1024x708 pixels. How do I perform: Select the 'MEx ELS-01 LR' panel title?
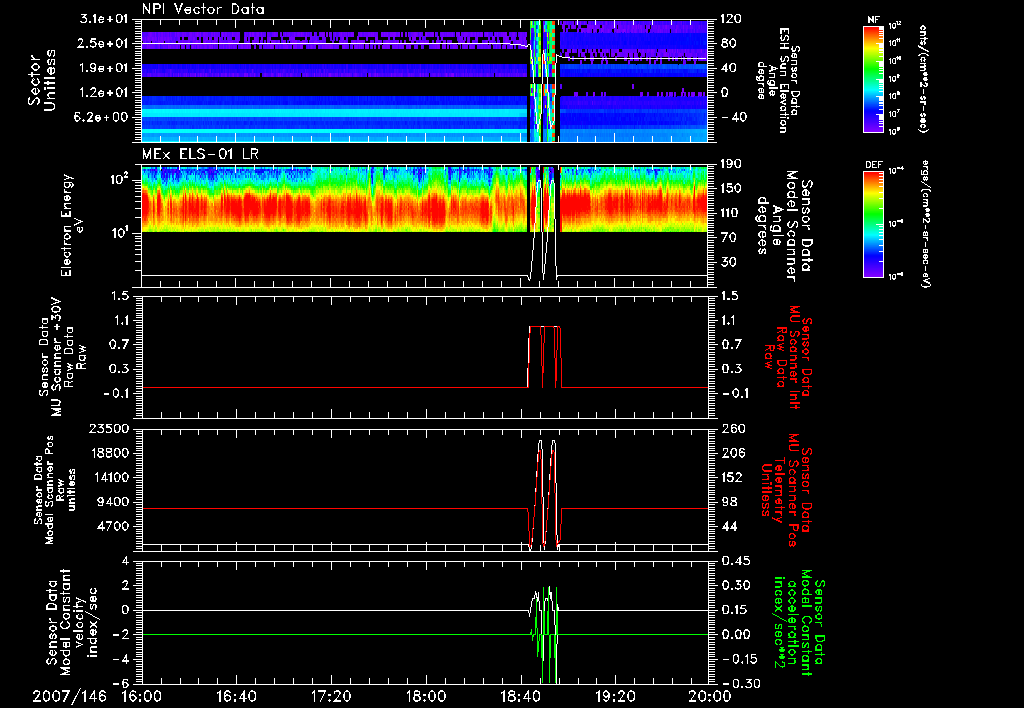point(199,154)
